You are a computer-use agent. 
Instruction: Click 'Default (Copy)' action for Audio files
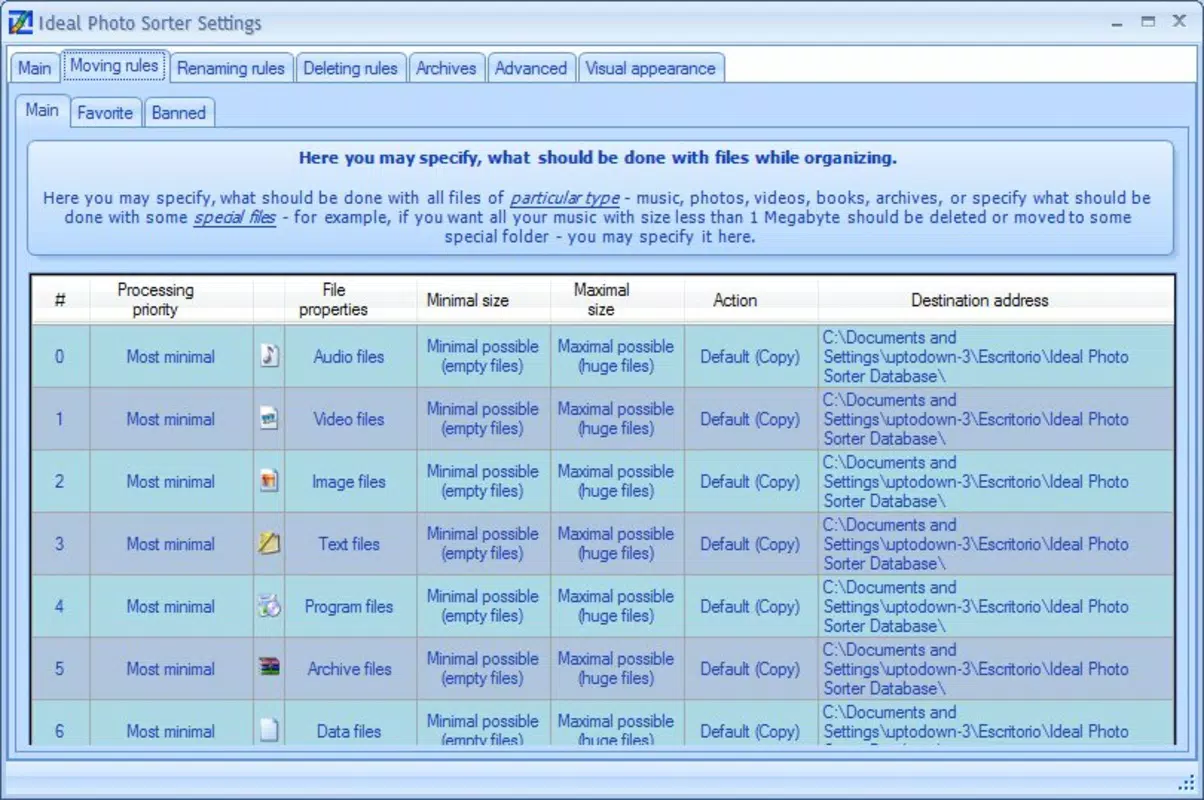point(751,356)
